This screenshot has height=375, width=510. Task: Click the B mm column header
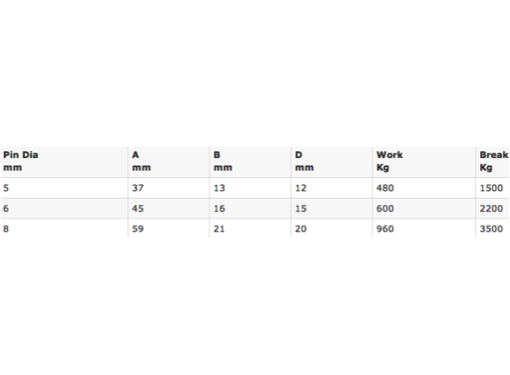coord(223,161)
